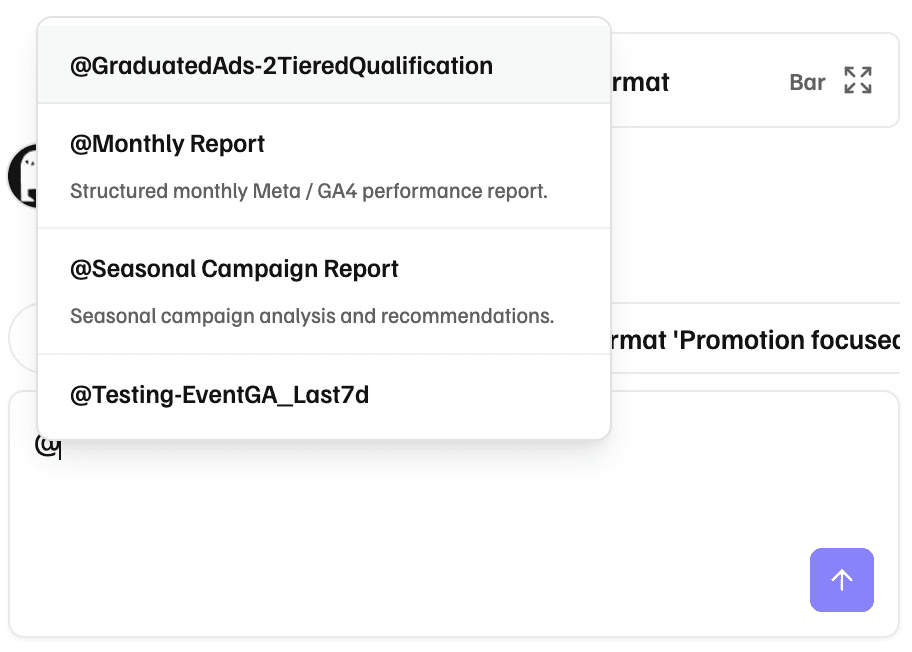Screen dimensions: 912x652
Task: Click the "Structured monthly Meta / GA4" description
Action: 308,191
